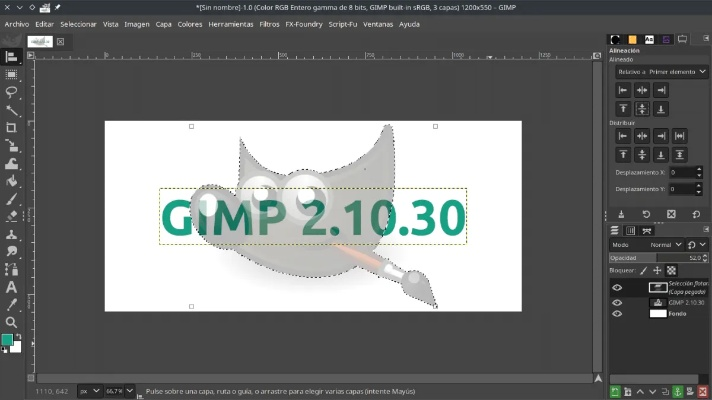Open the Relativo a Primer elemento dropdown

[x=662, y=72]
